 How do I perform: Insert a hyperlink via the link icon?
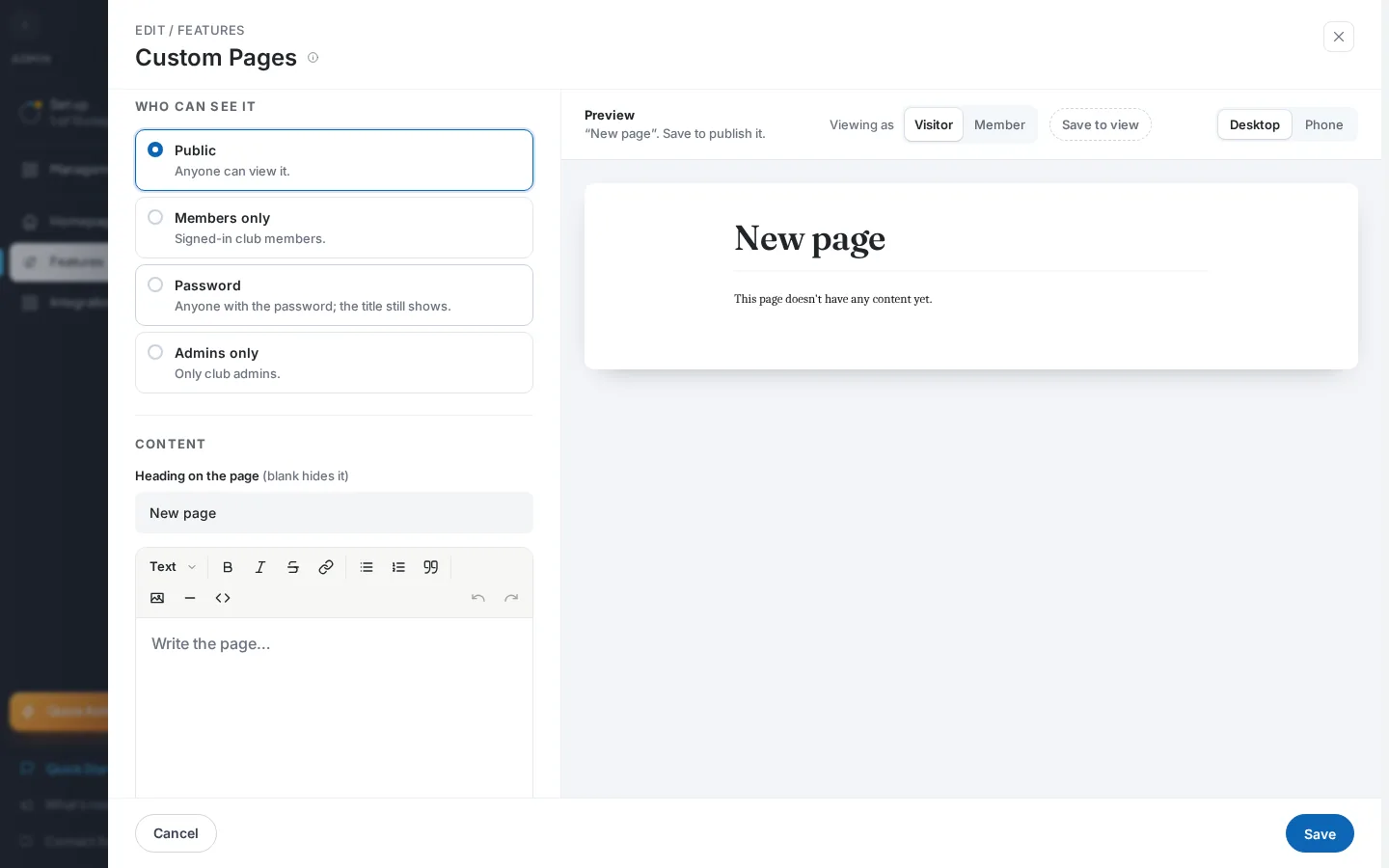pyautogui.click(x=326, y=567)
